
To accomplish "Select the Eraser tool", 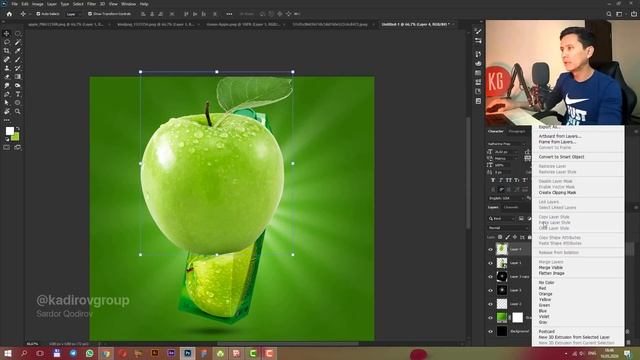I will 7,77.
